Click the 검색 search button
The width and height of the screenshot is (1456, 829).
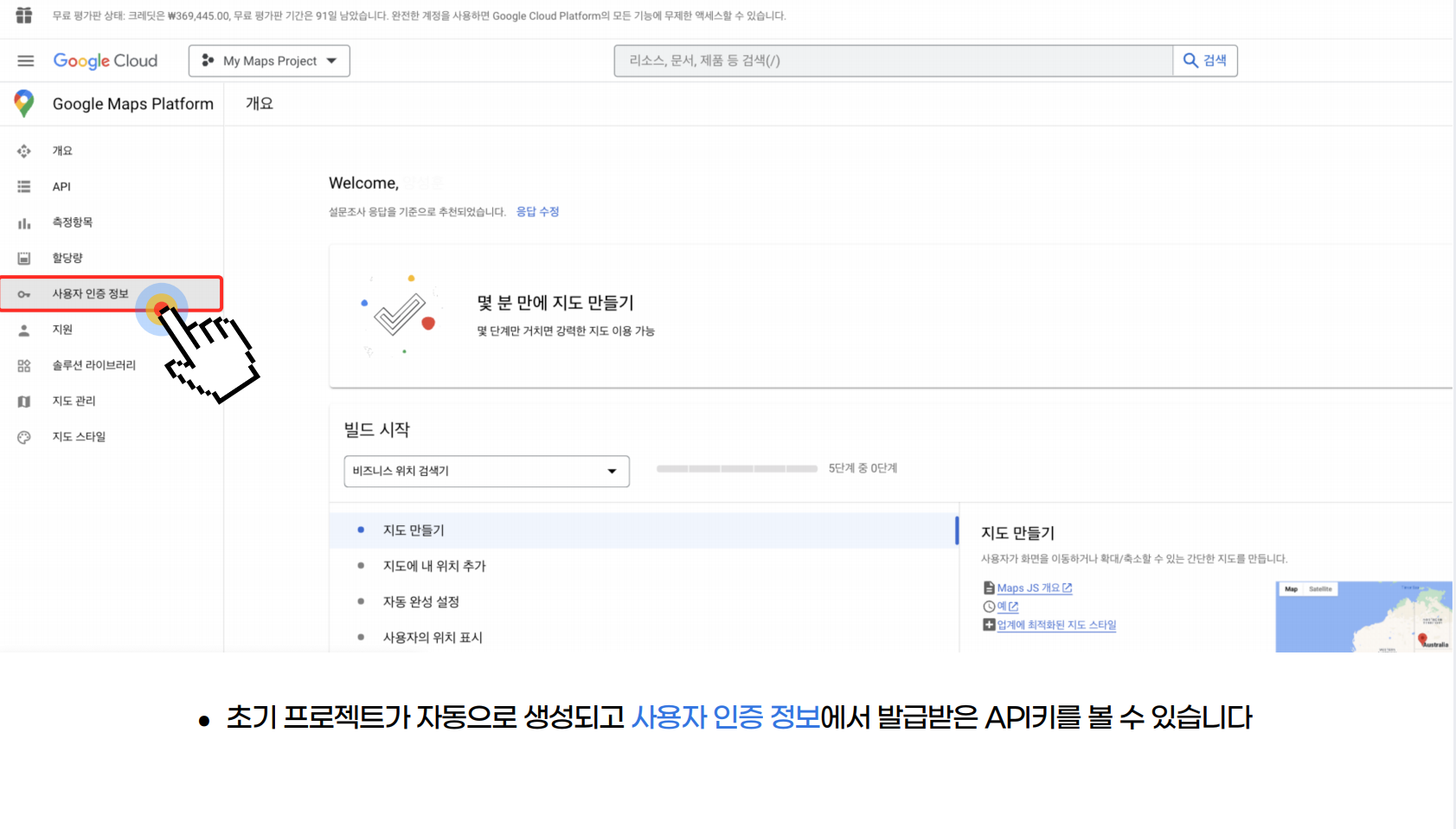click(1205, 61)
